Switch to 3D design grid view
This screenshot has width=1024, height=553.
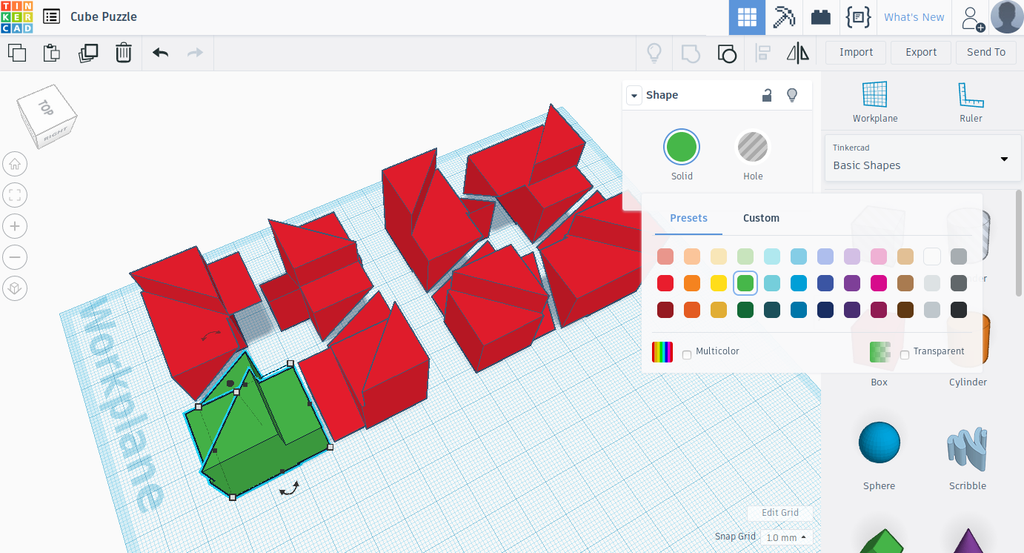coord(747,17)
